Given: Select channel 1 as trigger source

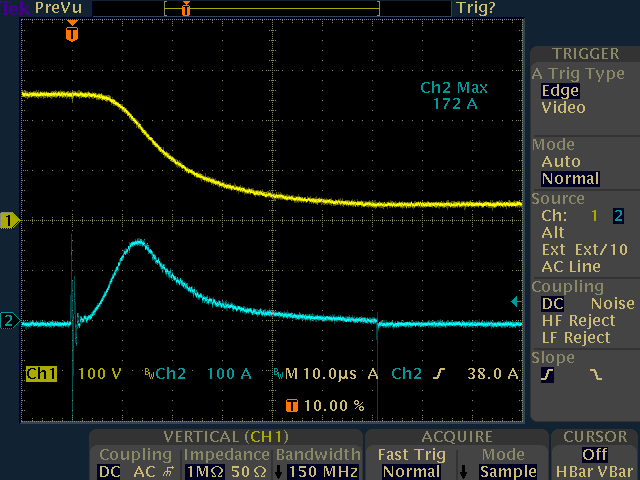Looking at the screenshot, I should [594, 215].
